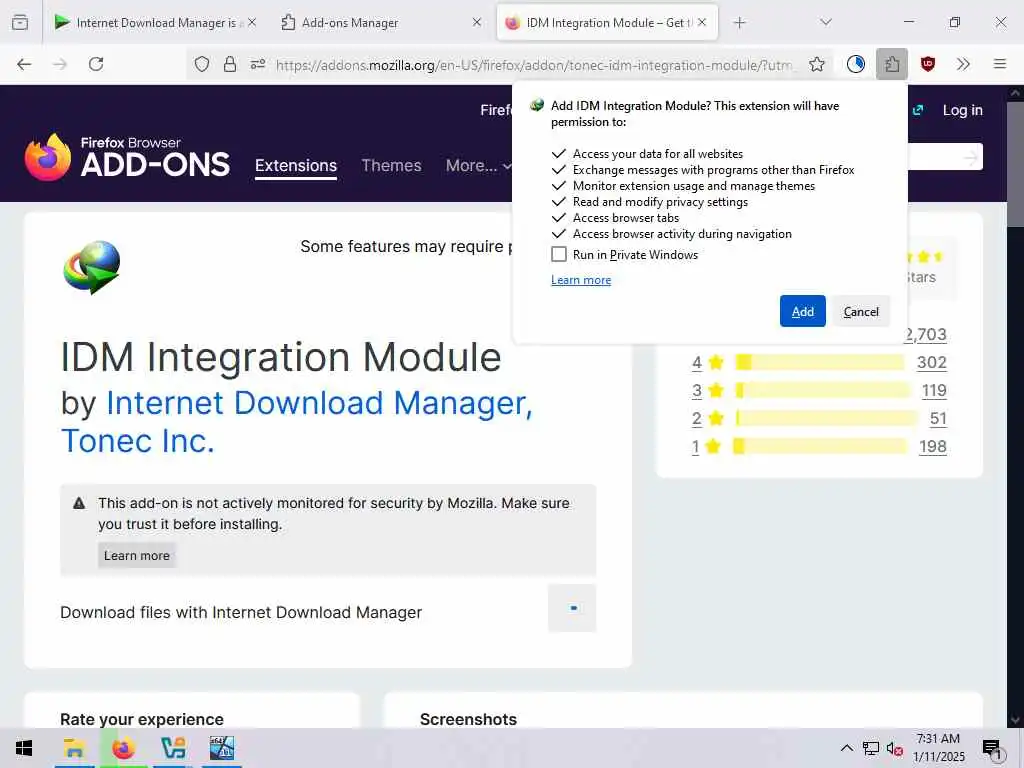Image resolution: width=1024 pixels, height=768 pixels.
Task: Open the uBlock Origin shield icon
Action: click(x=927, y=64)
